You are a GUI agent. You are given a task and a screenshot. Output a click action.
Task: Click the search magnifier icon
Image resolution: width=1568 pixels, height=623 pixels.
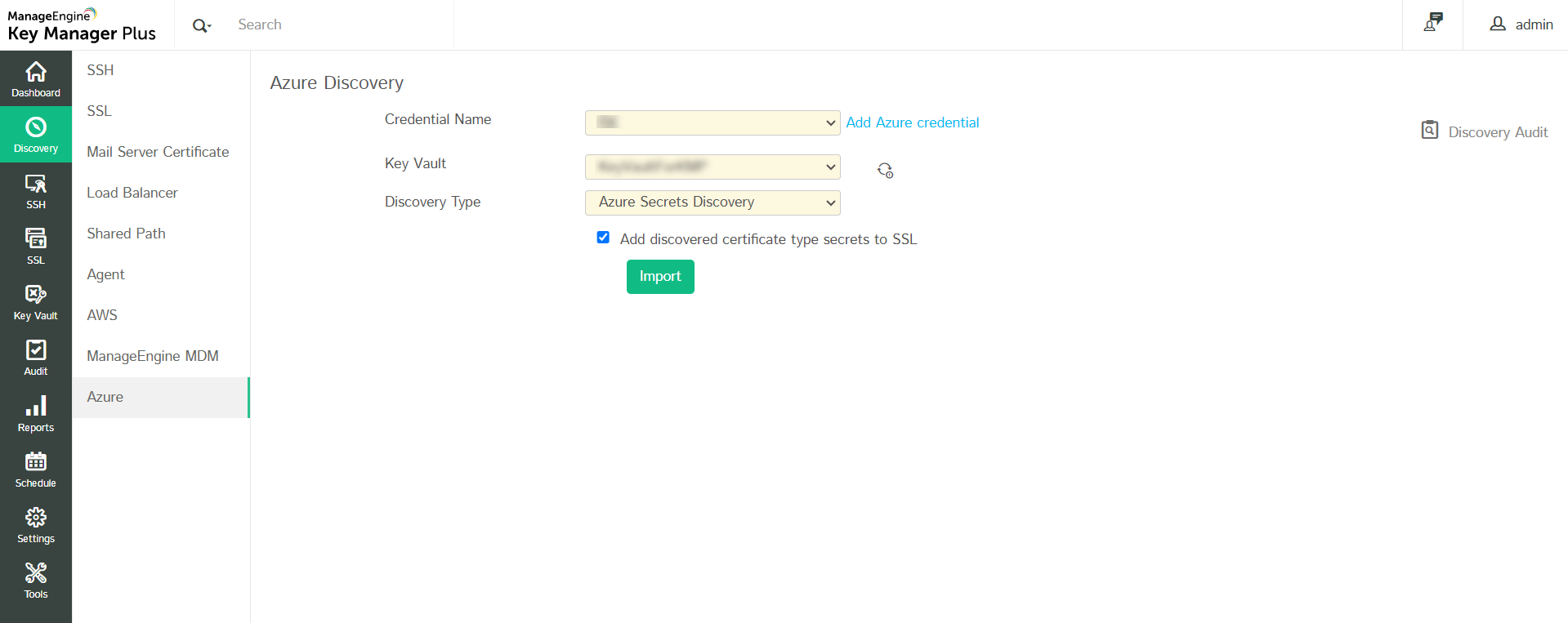[x=201, y=25]
